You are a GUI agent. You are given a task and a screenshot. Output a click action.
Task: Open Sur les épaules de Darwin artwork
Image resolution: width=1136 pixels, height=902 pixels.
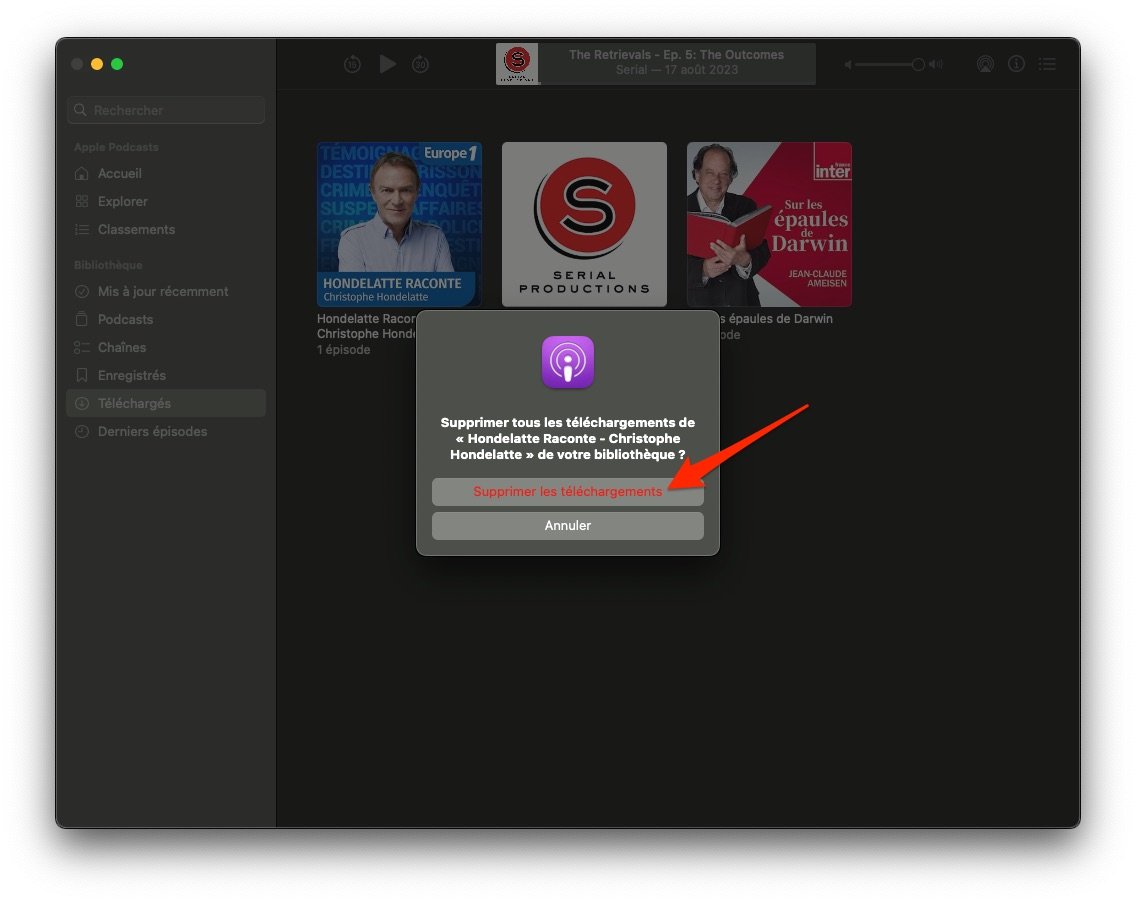[x=769, y=225]
